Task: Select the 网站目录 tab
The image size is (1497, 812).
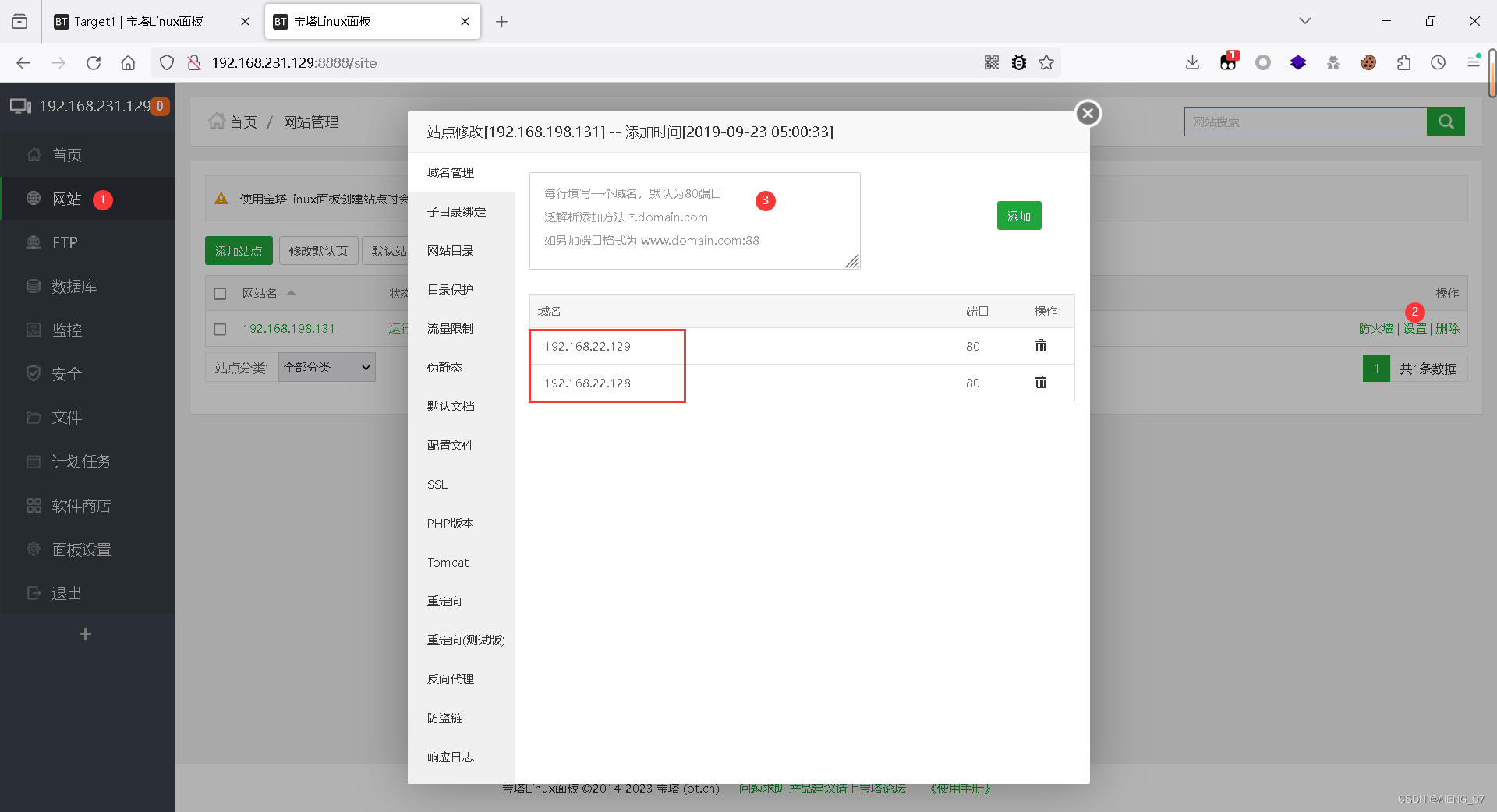Action: tap(462, 250)
